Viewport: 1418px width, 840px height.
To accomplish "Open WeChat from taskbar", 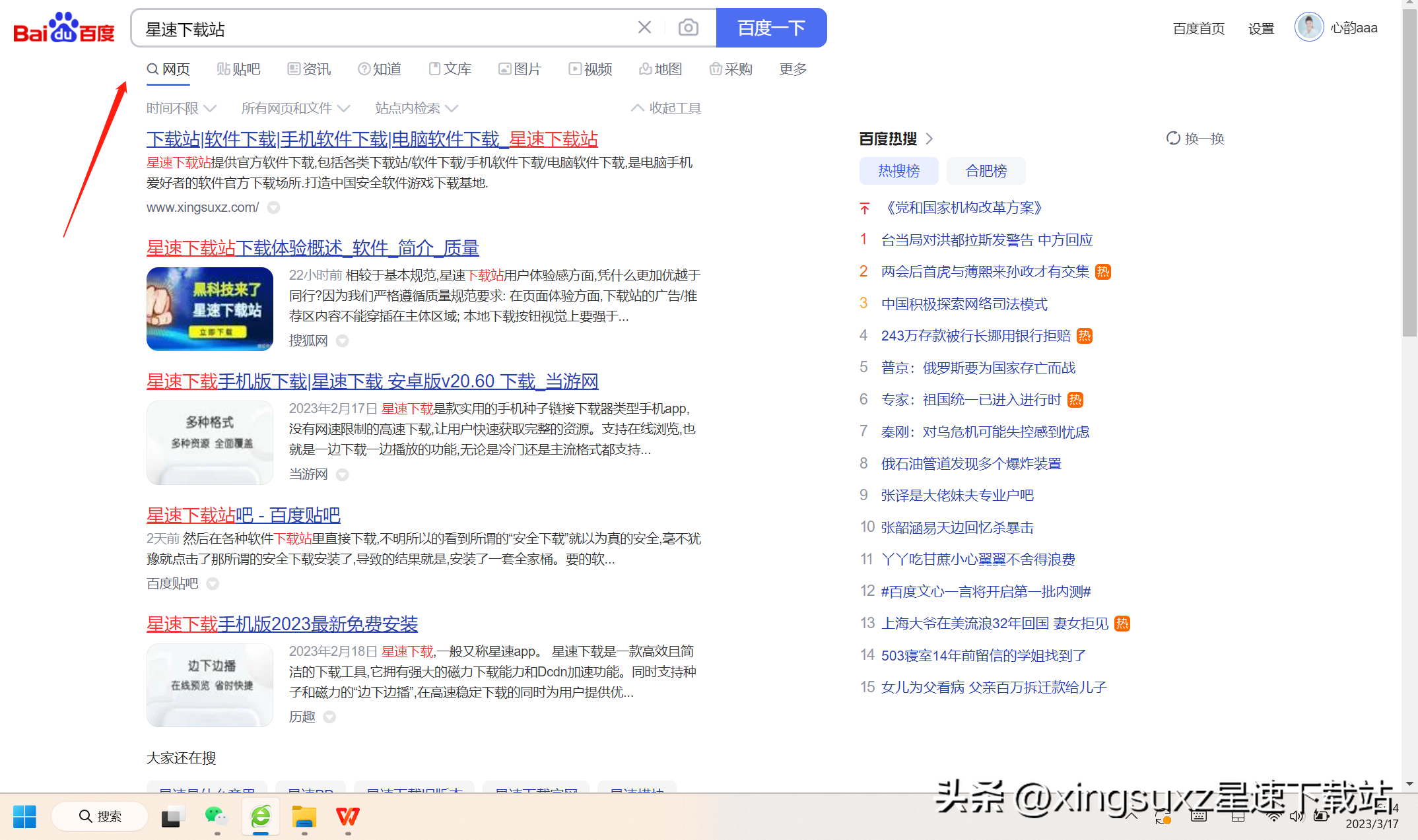I will point(217,817).
